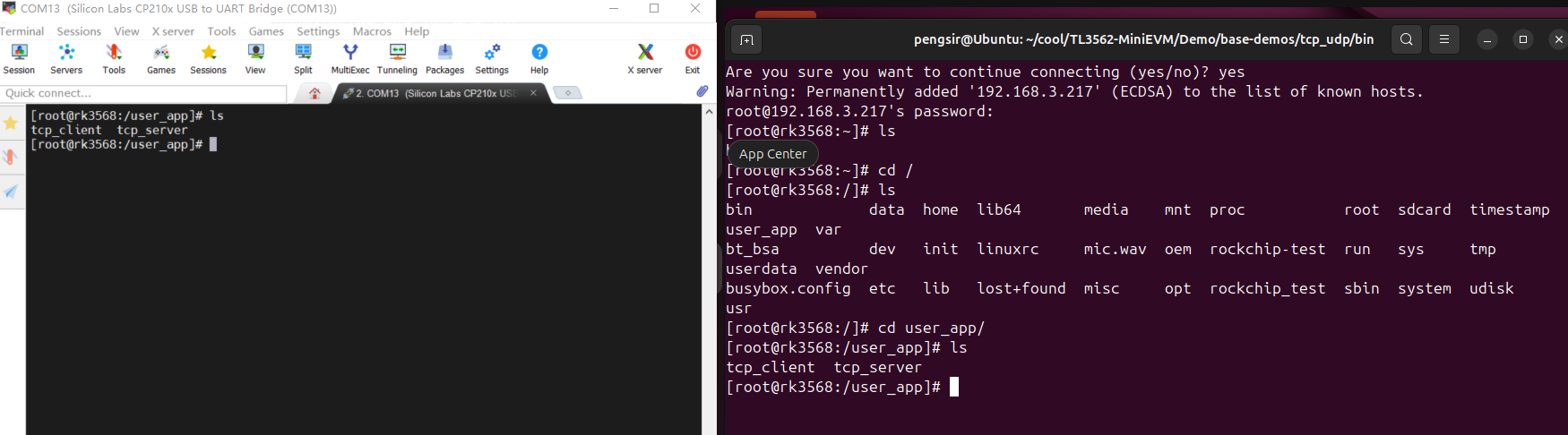Open the paper-plane sidebar tab
The width and height of the screenshot is (1568, 435).
coord(11,192)
